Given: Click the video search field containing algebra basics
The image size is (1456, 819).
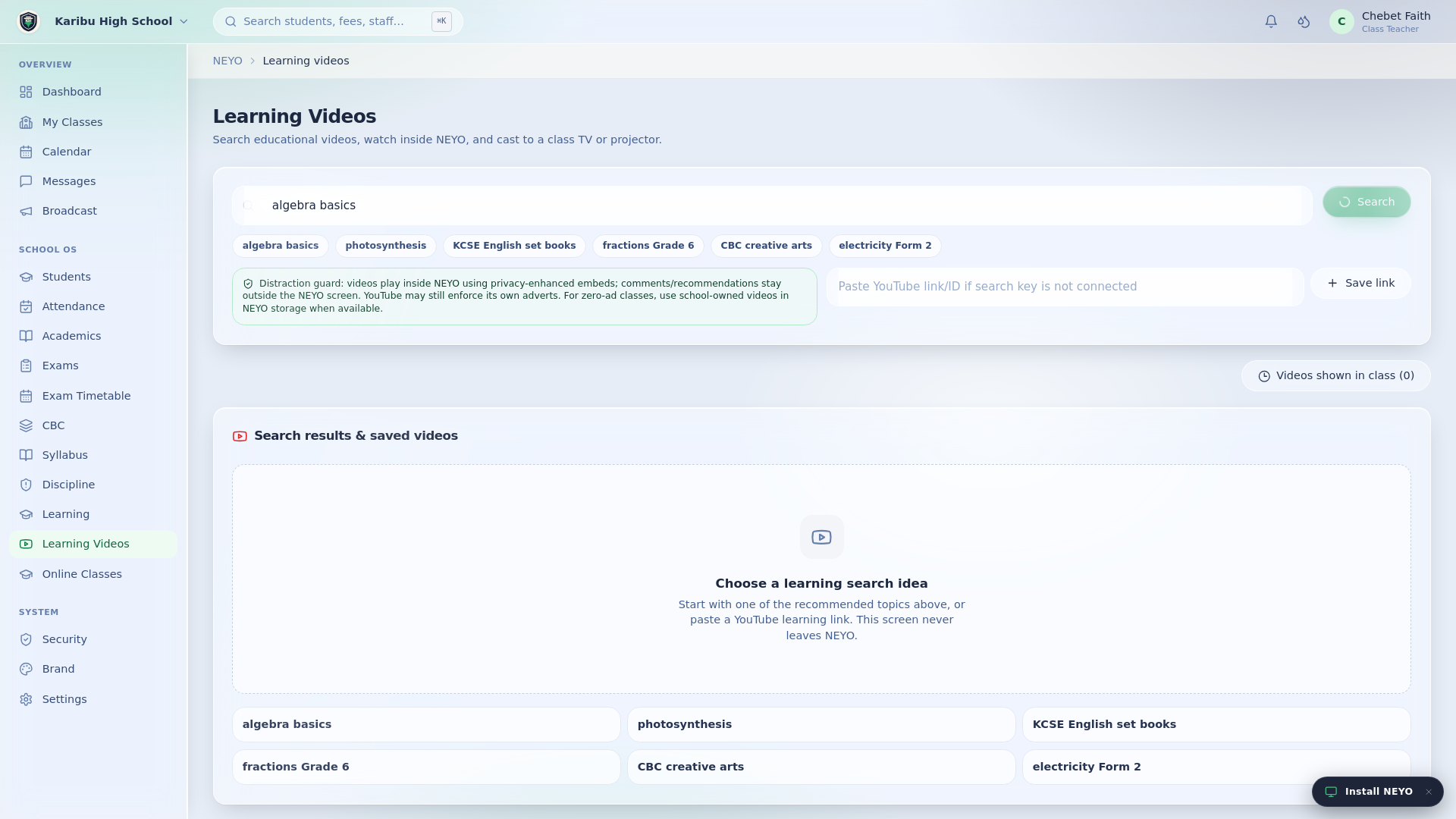Looking at the screenshot, I should click(772, 206).
